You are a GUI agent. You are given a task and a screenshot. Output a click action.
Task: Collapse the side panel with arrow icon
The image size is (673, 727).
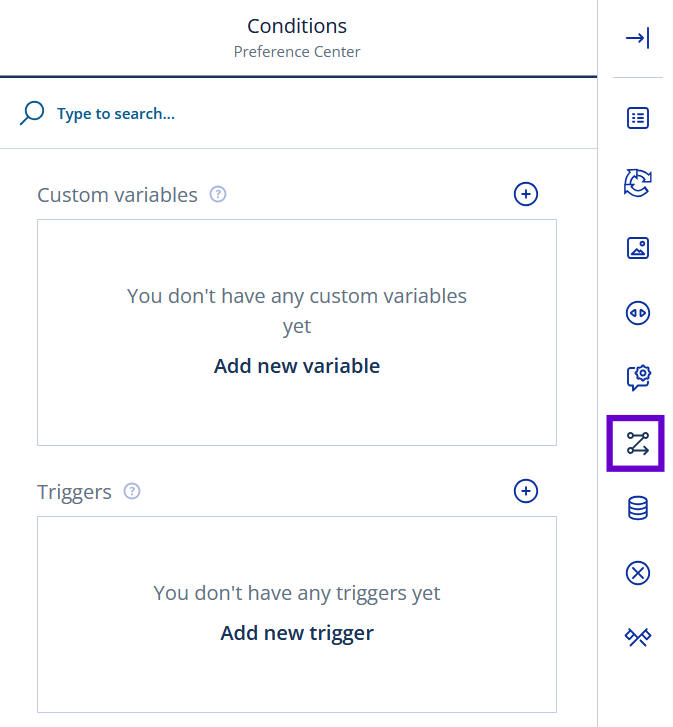point(637,38)
